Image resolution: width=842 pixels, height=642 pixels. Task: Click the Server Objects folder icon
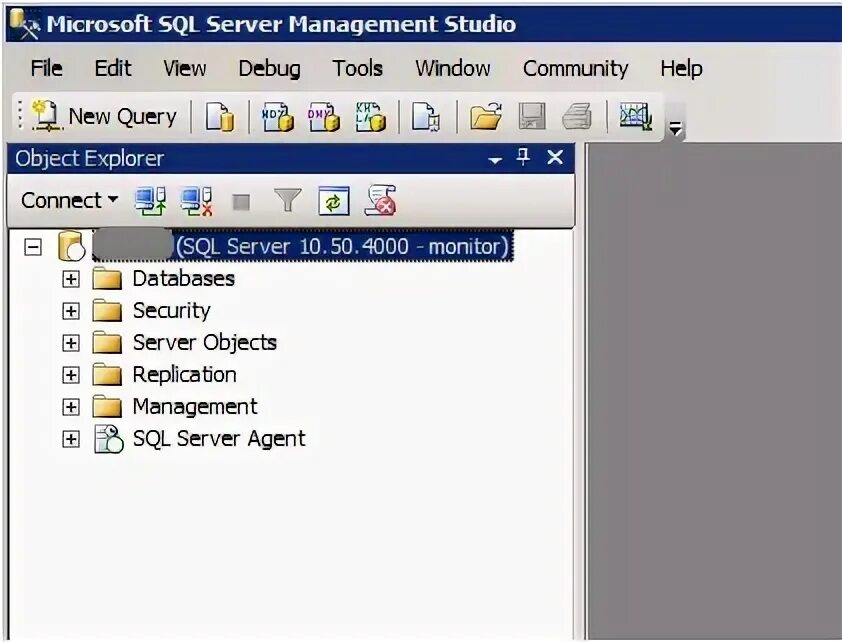pos(107,343)
